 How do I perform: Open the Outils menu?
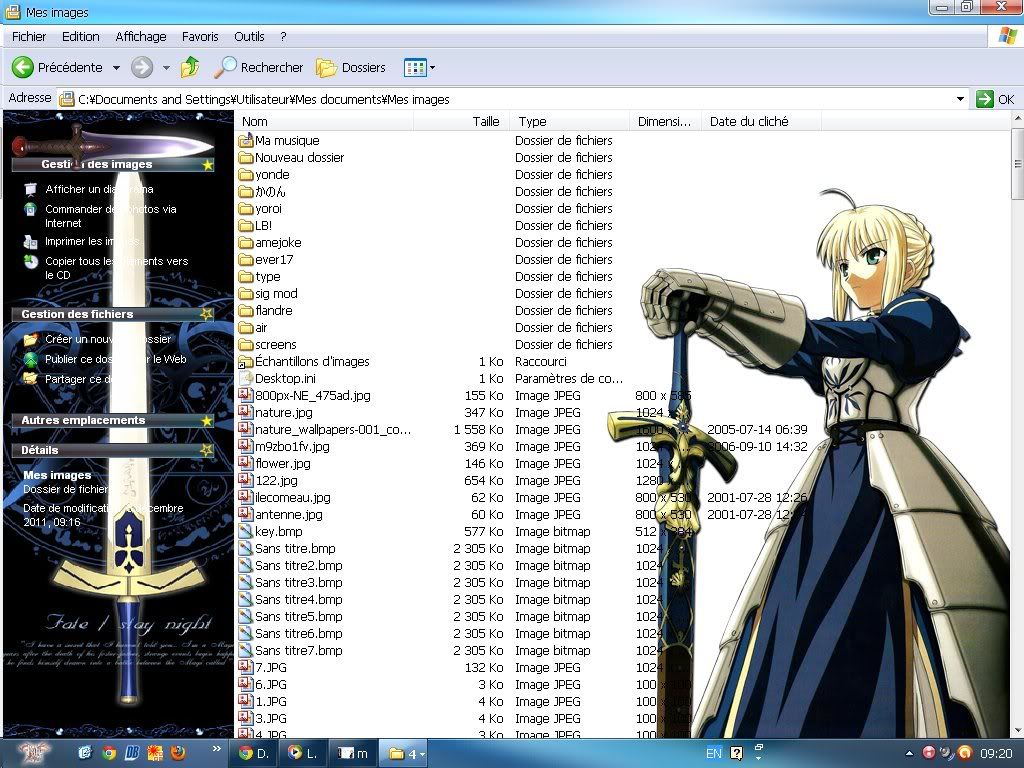[249, 36]
